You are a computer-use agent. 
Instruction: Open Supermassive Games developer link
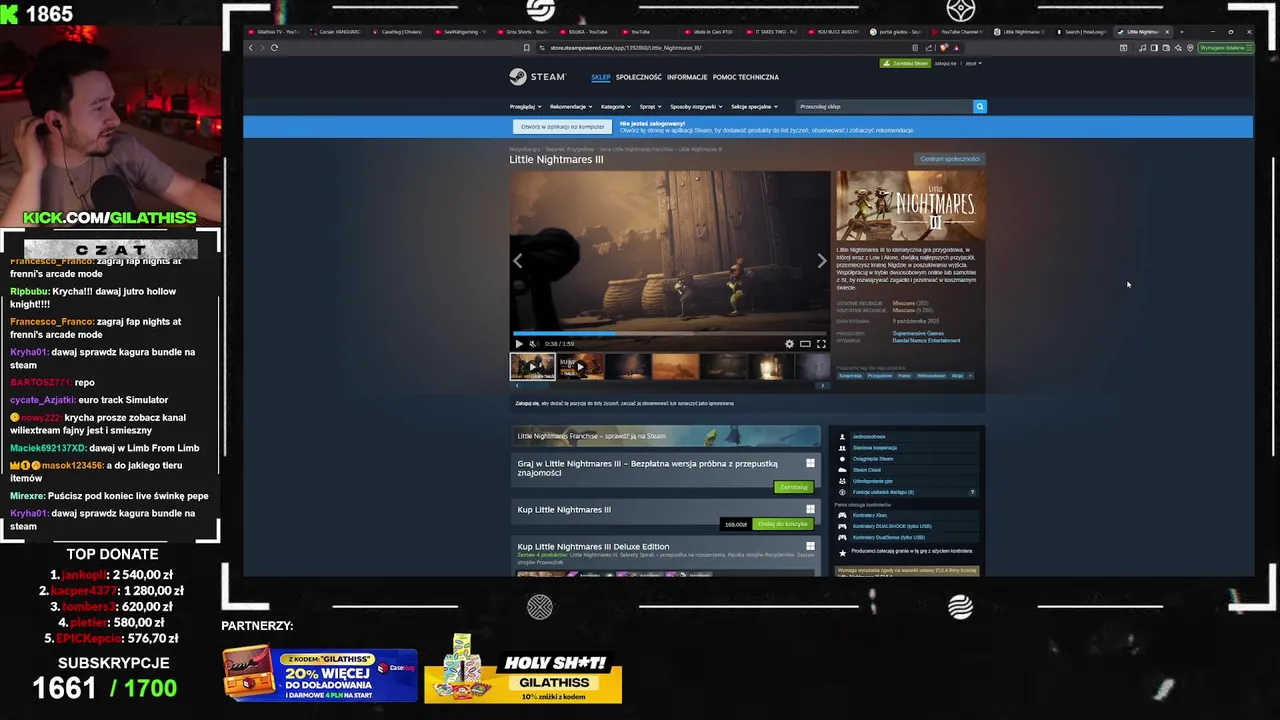tap(918, 333)
